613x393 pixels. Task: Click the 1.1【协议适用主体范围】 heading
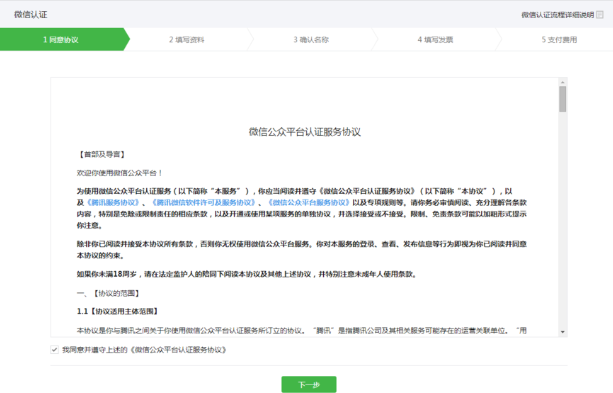tap(118, 311)
